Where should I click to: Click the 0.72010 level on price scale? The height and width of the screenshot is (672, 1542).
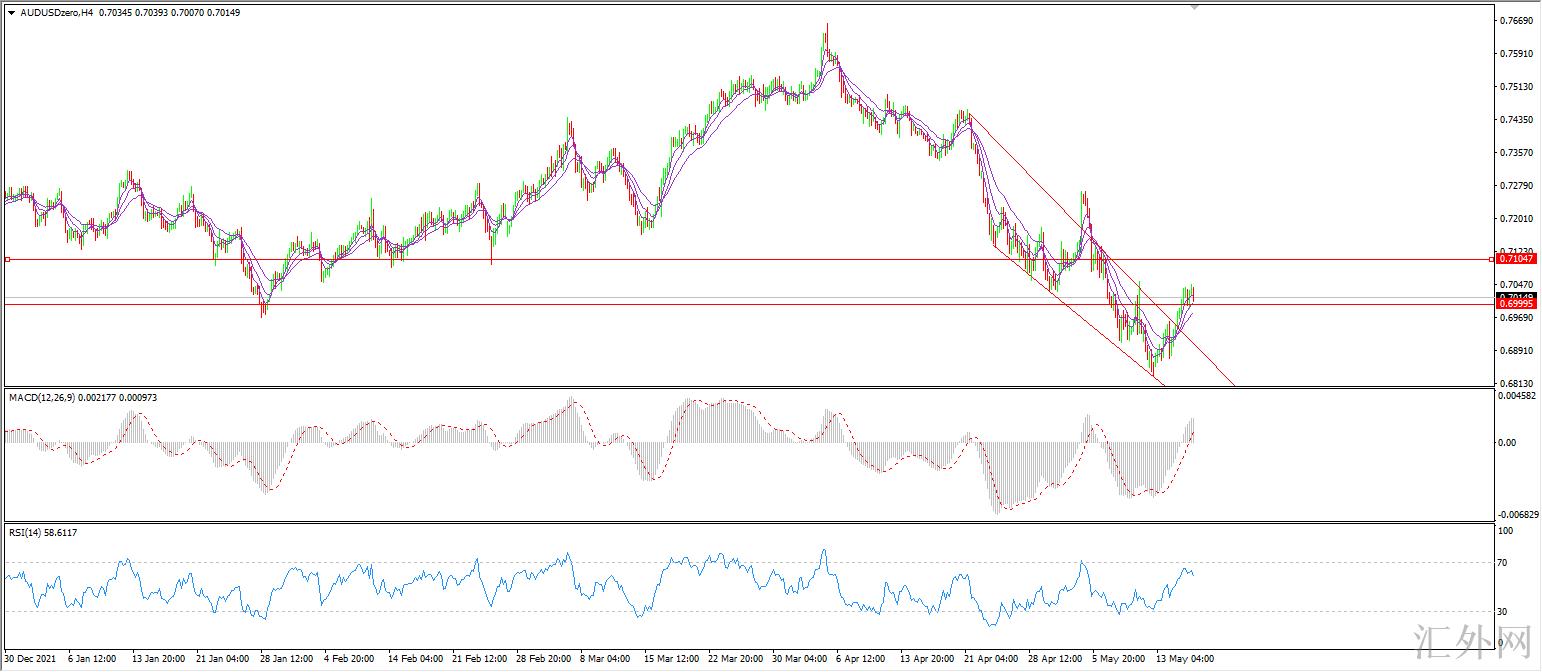(x=1518, y=218)
